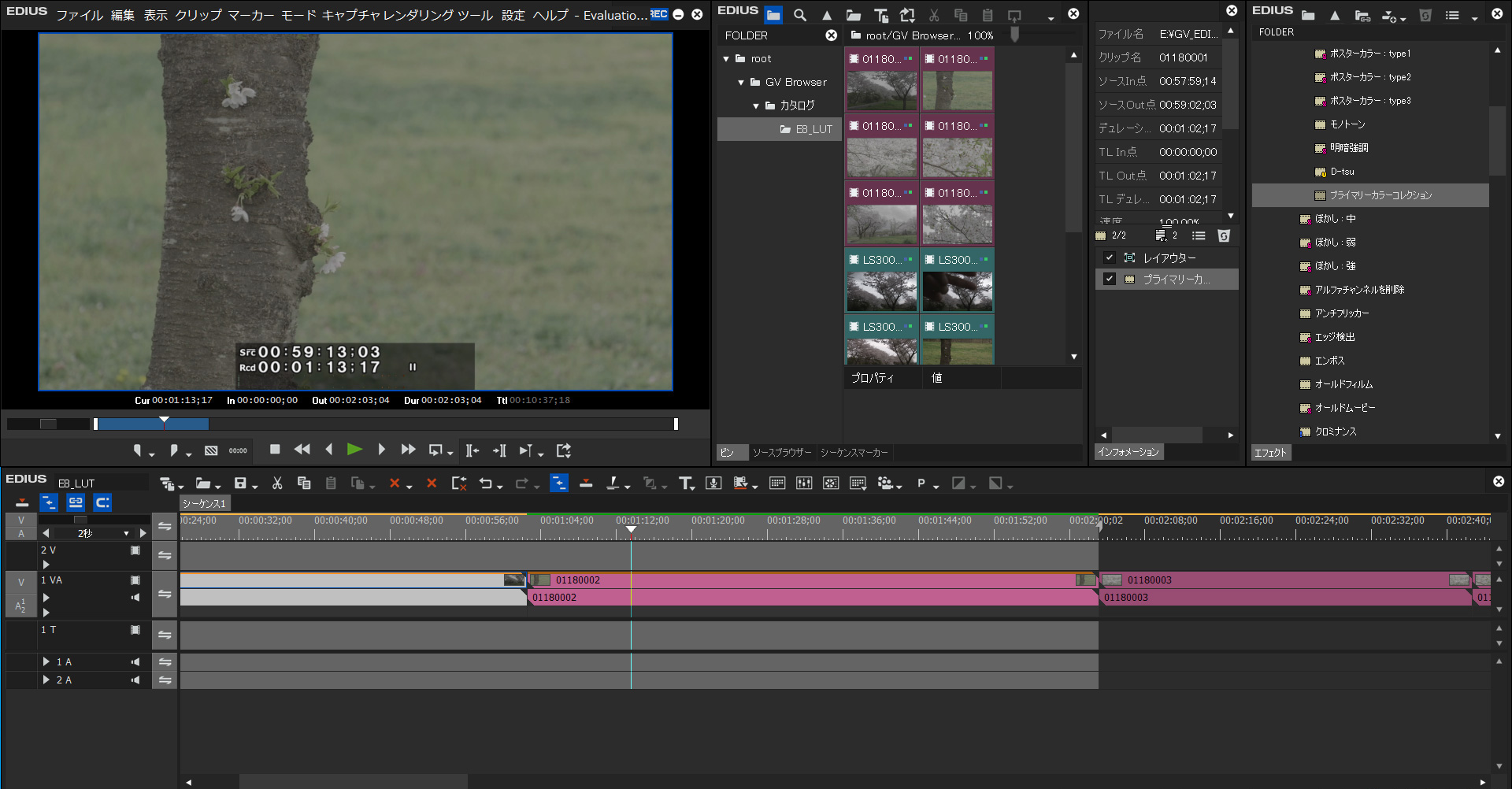Click the Set In point marker icon

138,450
